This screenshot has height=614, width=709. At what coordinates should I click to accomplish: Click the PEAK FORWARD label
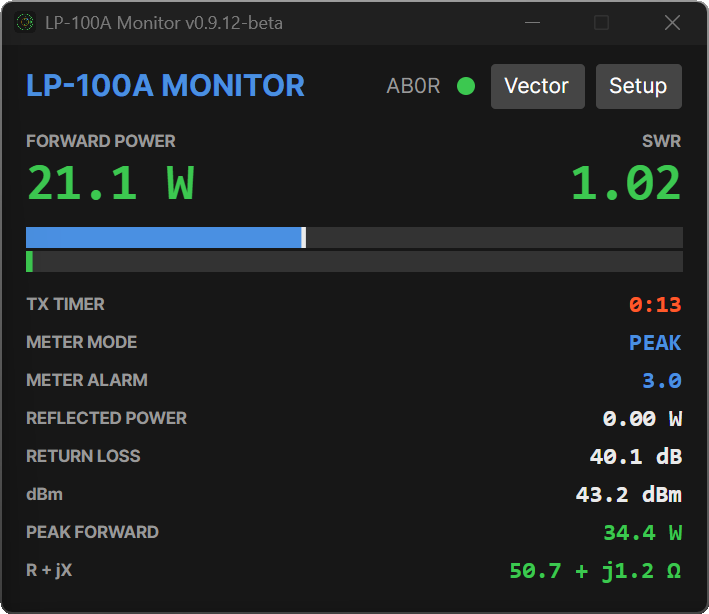(x=93, y=532)
